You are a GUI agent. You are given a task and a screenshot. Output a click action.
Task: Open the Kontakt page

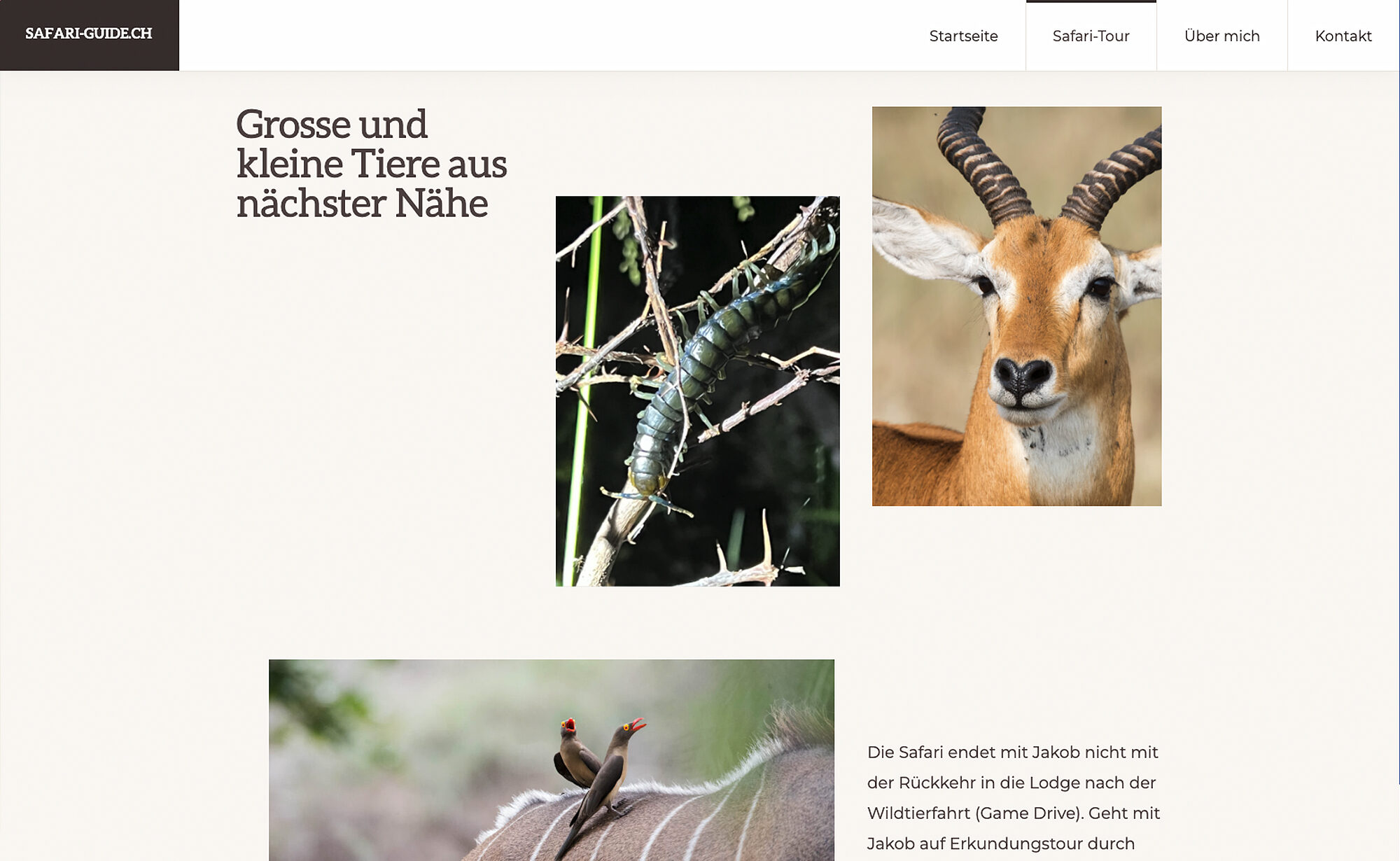click(x=1343, y=36)
